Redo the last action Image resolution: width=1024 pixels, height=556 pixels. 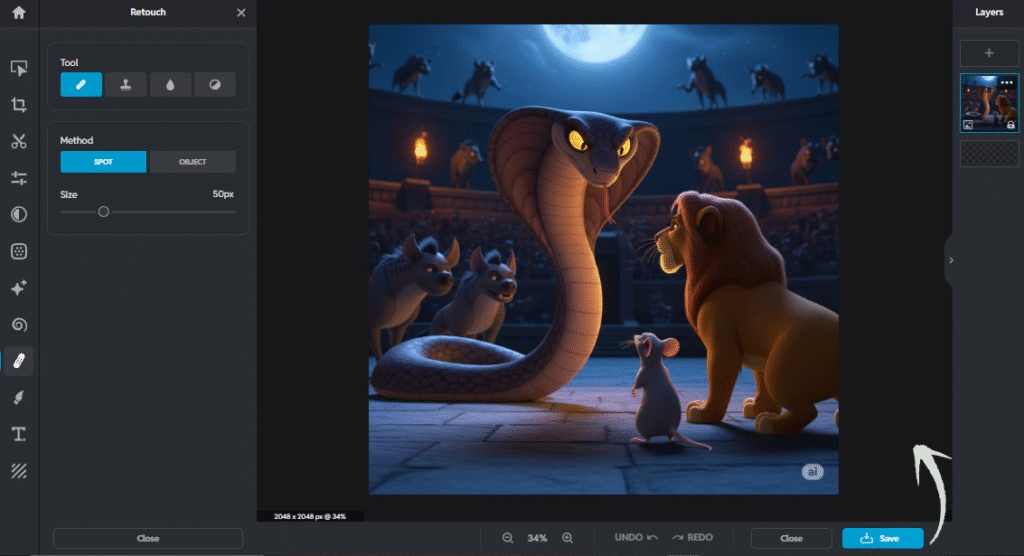[x=692, y=537]
